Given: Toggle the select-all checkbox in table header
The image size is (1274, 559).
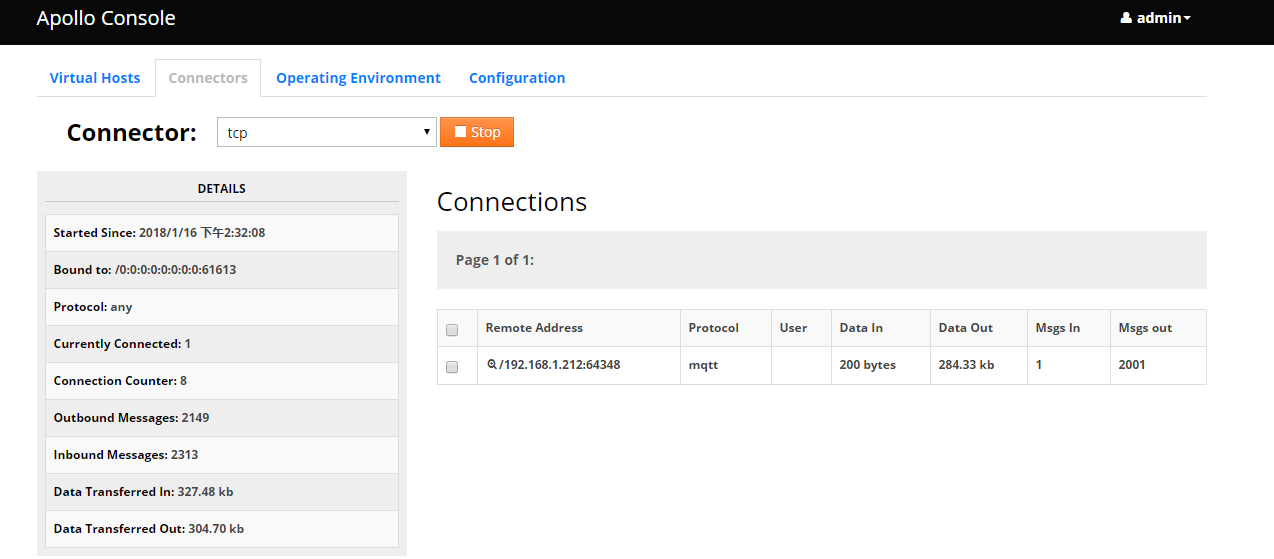Looking at the screenshot, I should click(x=452, y=329).
